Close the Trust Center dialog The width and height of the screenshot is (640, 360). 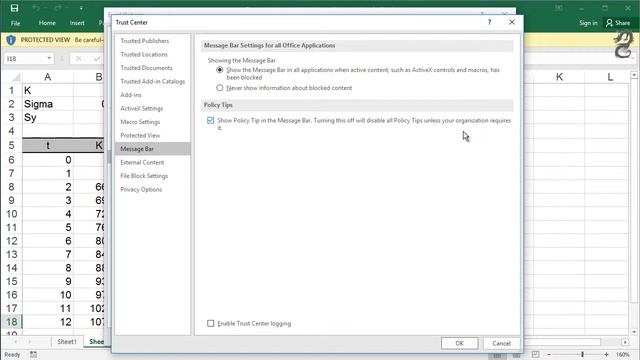(x=512, y=22)
